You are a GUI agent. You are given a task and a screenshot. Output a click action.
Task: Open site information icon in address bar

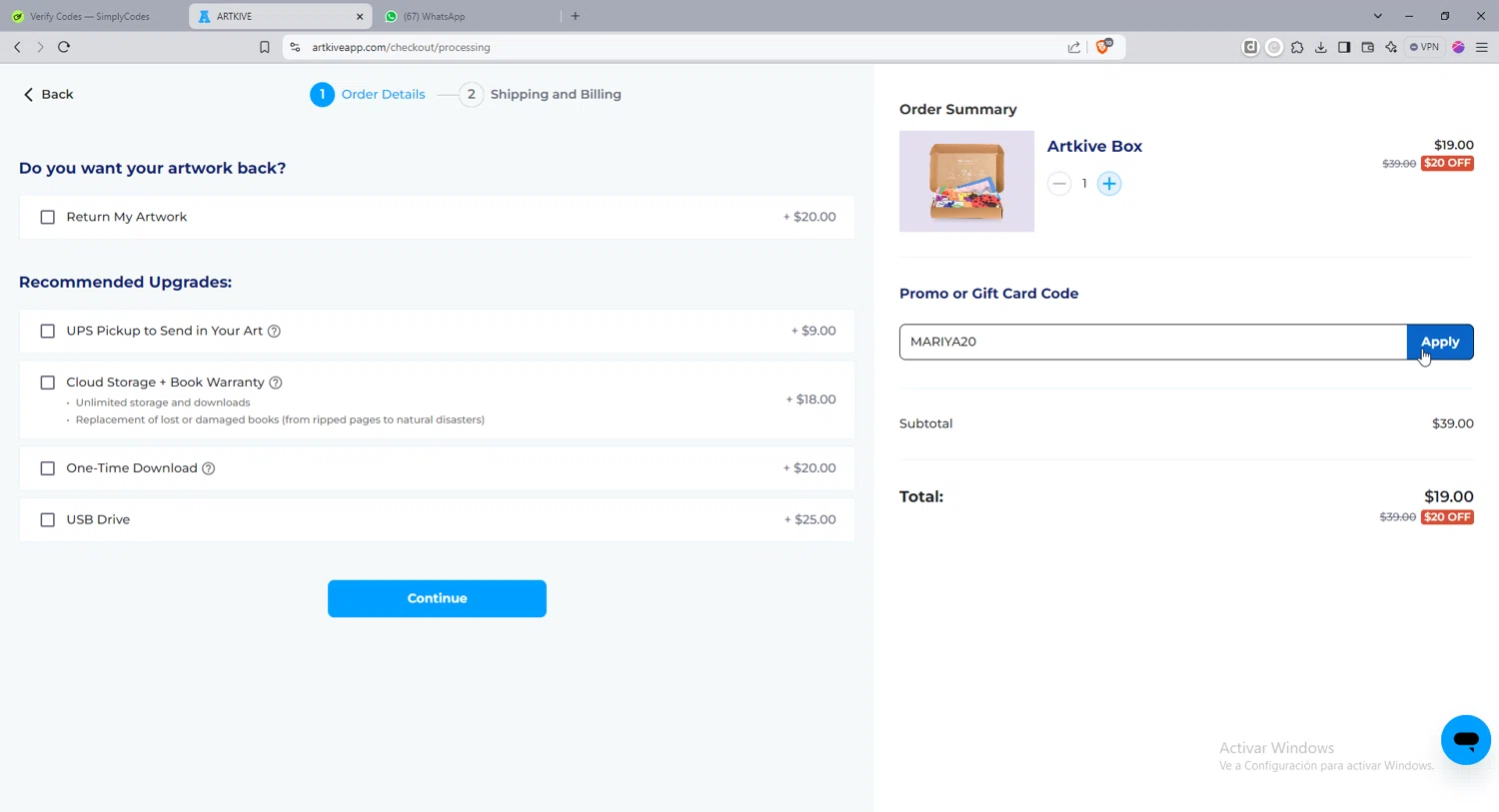(x=295, y=47)
